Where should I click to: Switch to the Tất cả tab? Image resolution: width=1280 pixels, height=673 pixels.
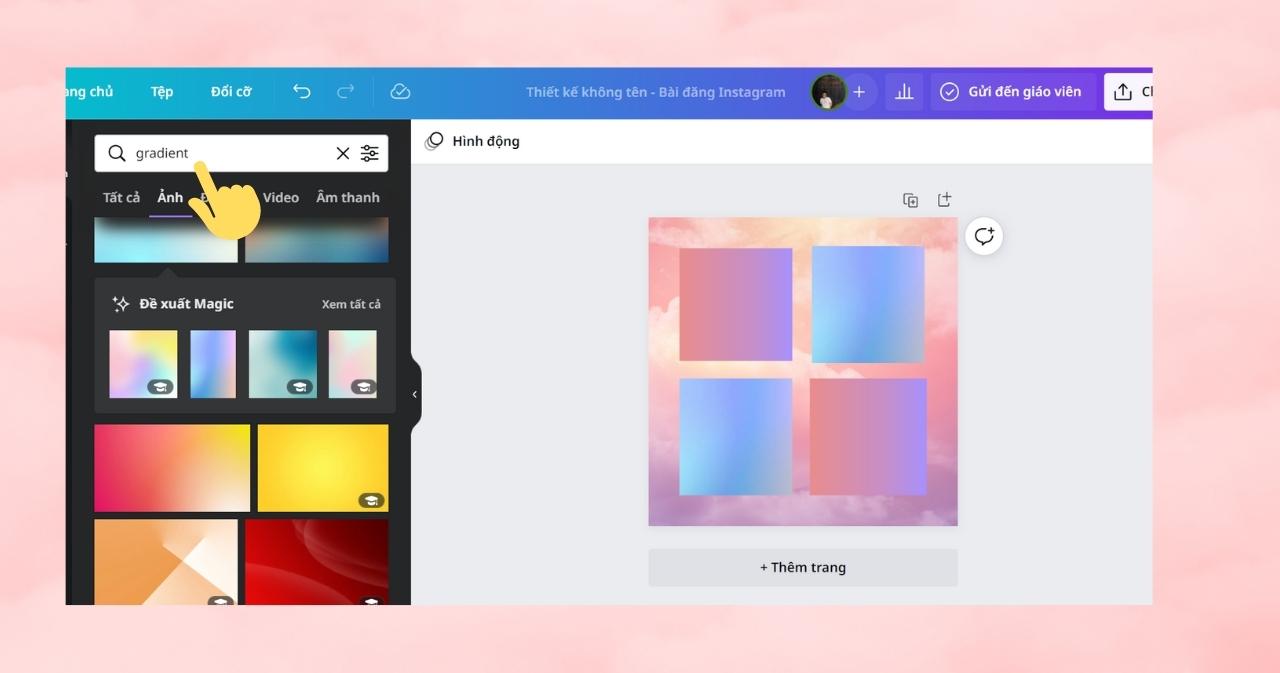[x=121, y=197]
